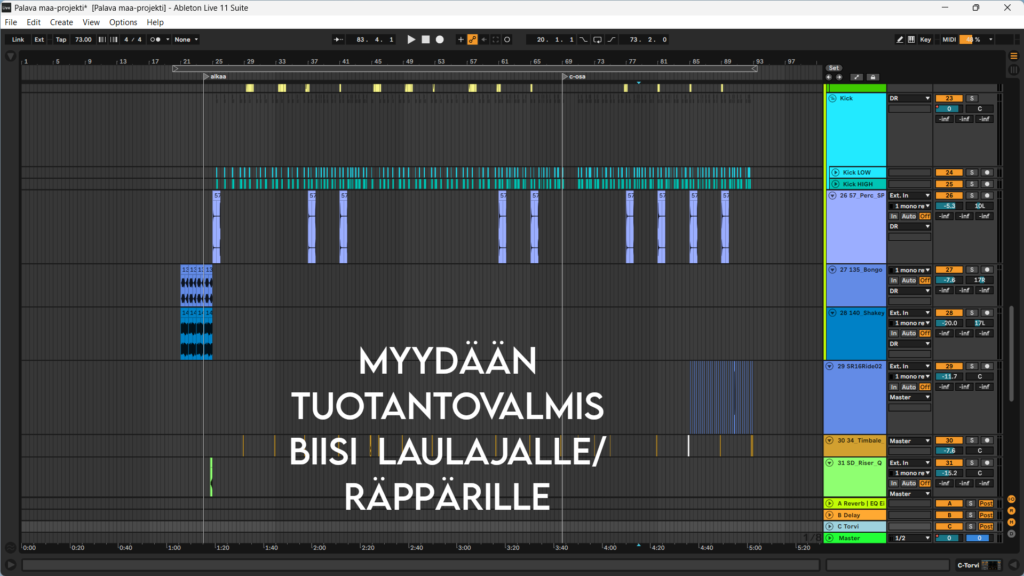
Task: Click the c-osa locator marker
Action: (x=565, y=76)
